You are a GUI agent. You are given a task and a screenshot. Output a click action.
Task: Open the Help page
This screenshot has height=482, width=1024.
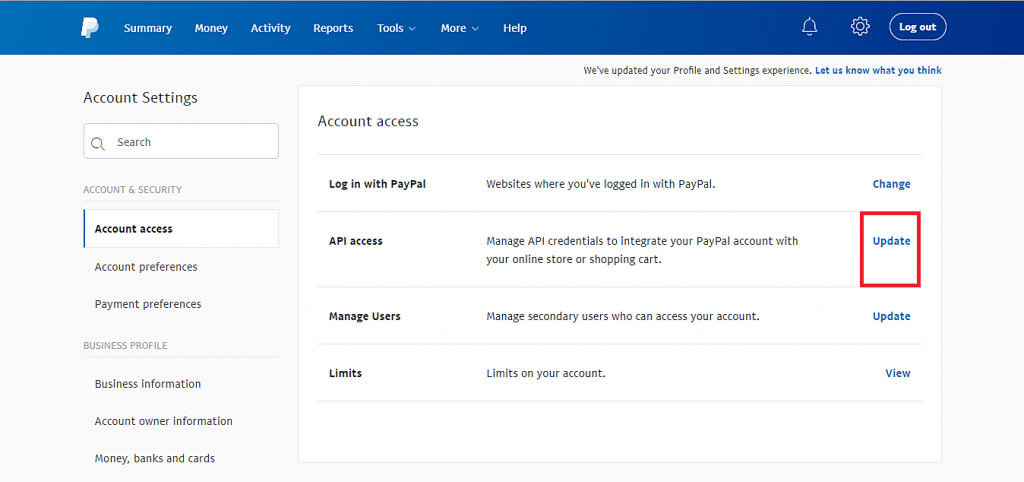pos(515,28)
